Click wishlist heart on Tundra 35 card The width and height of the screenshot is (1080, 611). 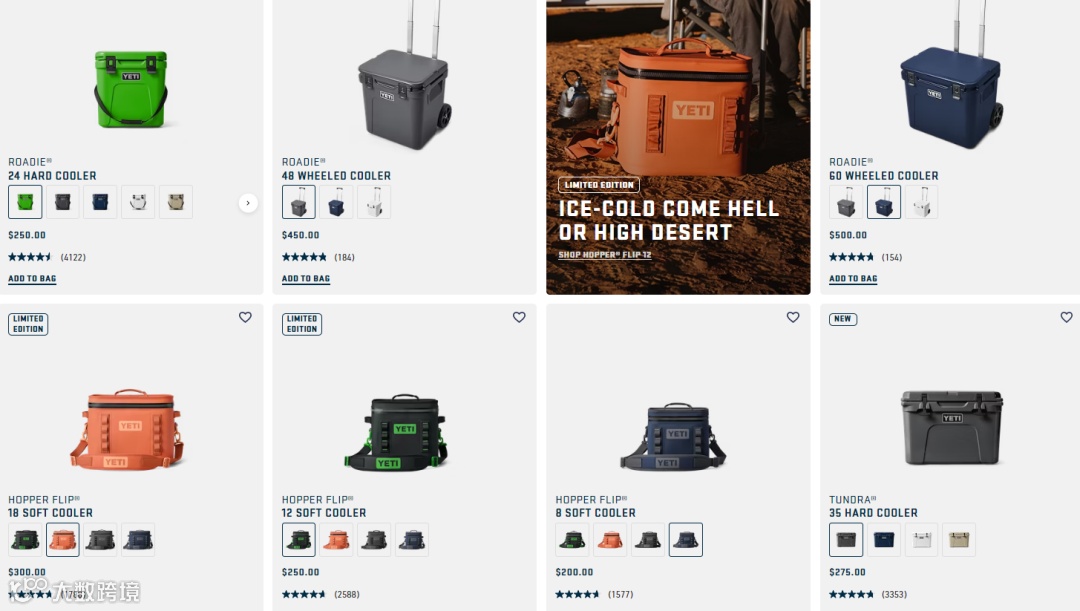1066,317
